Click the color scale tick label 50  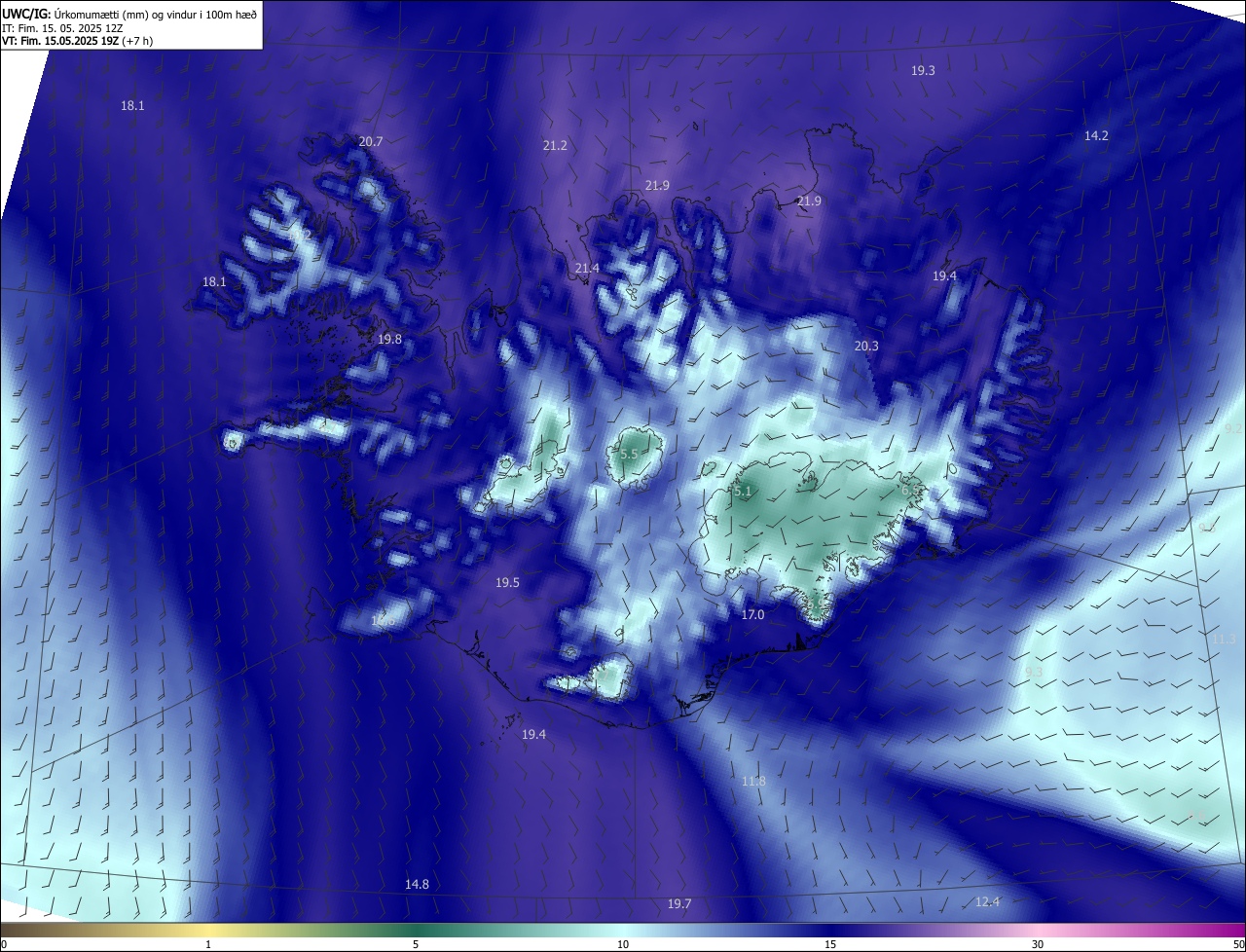tap(1237, 944)
